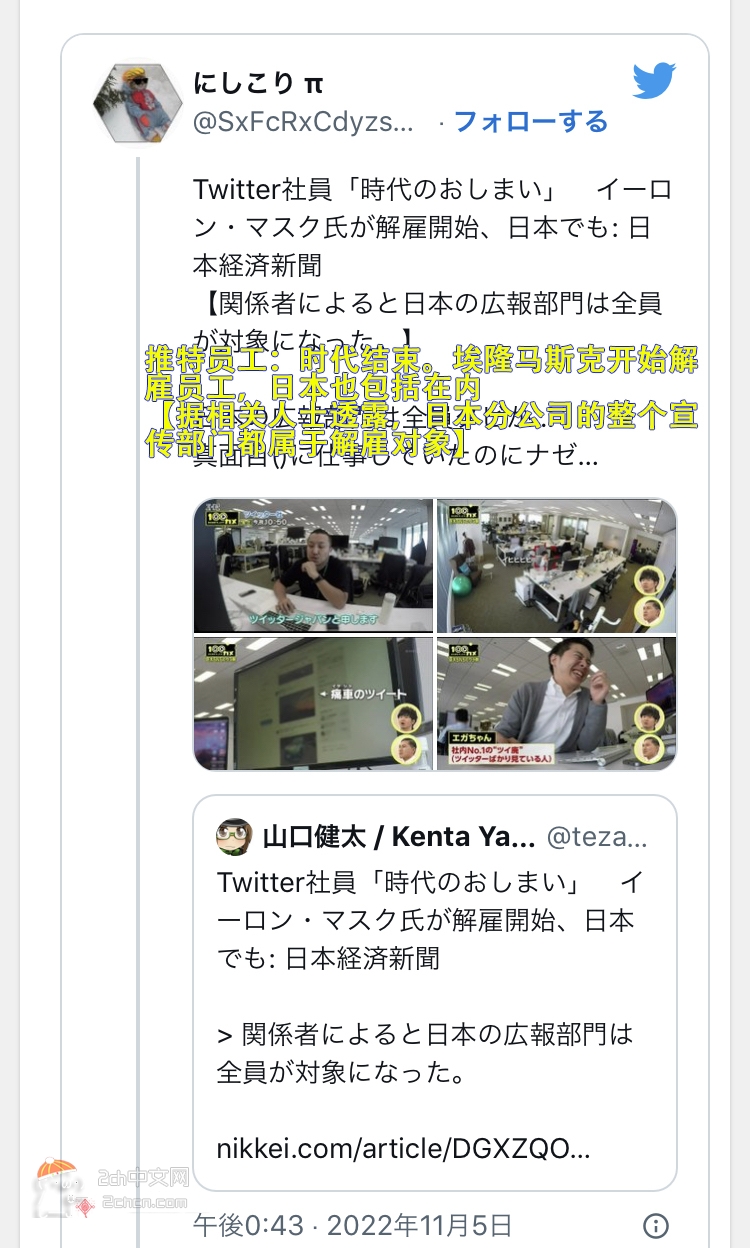750x1248 pixels.
Task: Open the nikkei.com/article link
Action: (x=403, y=1148)
